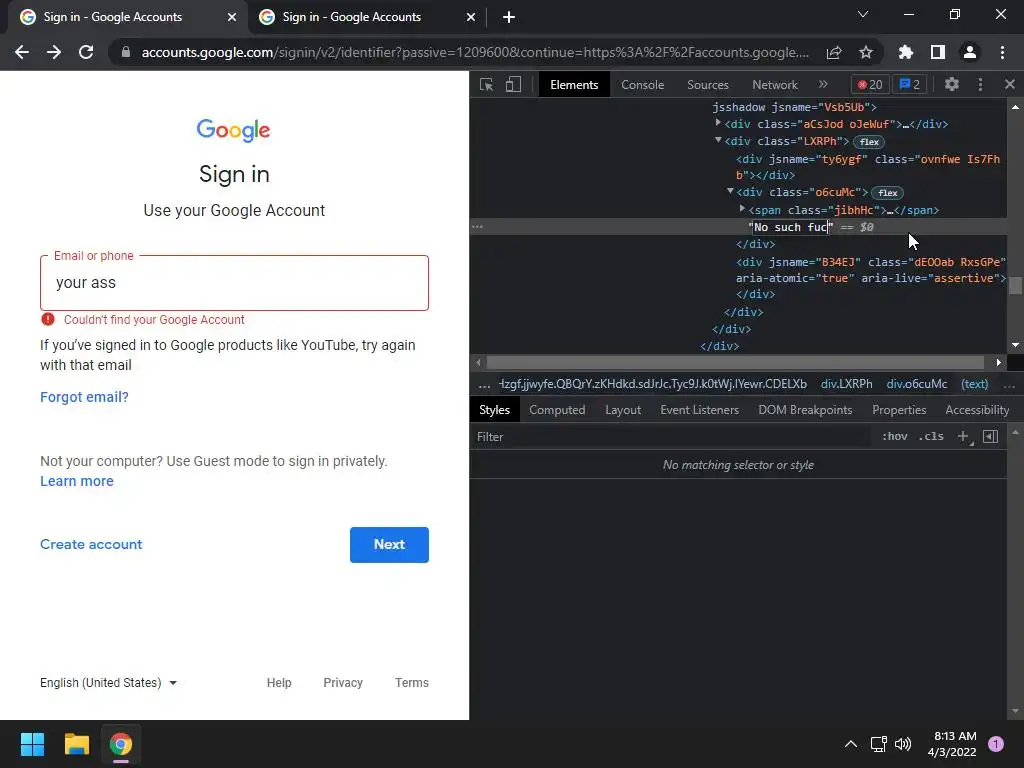Open the Terms footer link
Image resolution: width=1024 pixels, height=768 pixels.
(x=411, y=682)
